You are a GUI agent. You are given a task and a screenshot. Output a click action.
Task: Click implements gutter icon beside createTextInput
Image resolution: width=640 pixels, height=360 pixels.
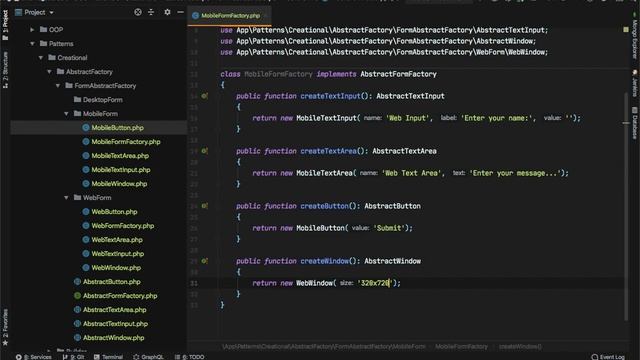click(204, 96)
